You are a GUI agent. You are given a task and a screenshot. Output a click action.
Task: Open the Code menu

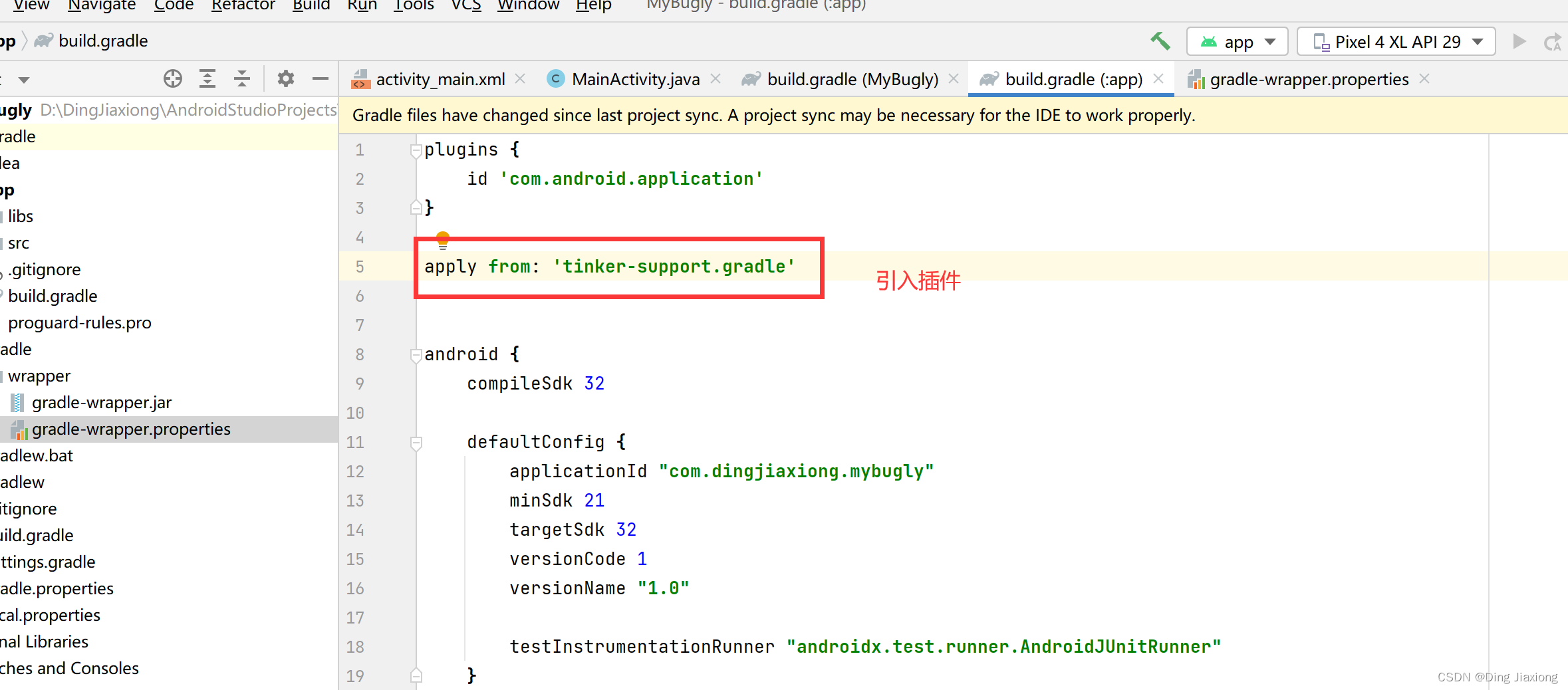[x=174, y=5]
